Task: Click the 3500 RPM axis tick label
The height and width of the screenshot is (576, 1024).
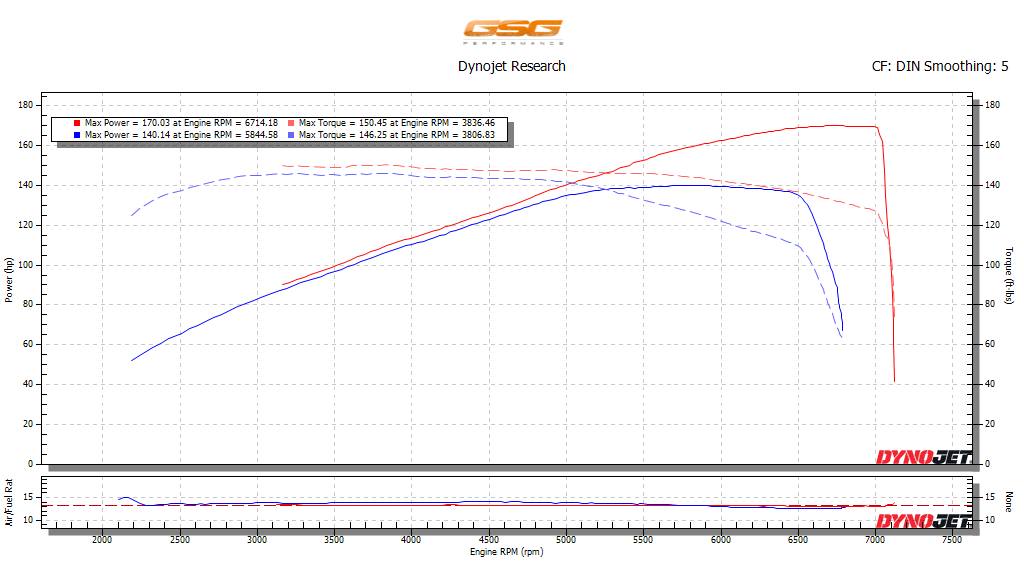Action: coord(334,540)
